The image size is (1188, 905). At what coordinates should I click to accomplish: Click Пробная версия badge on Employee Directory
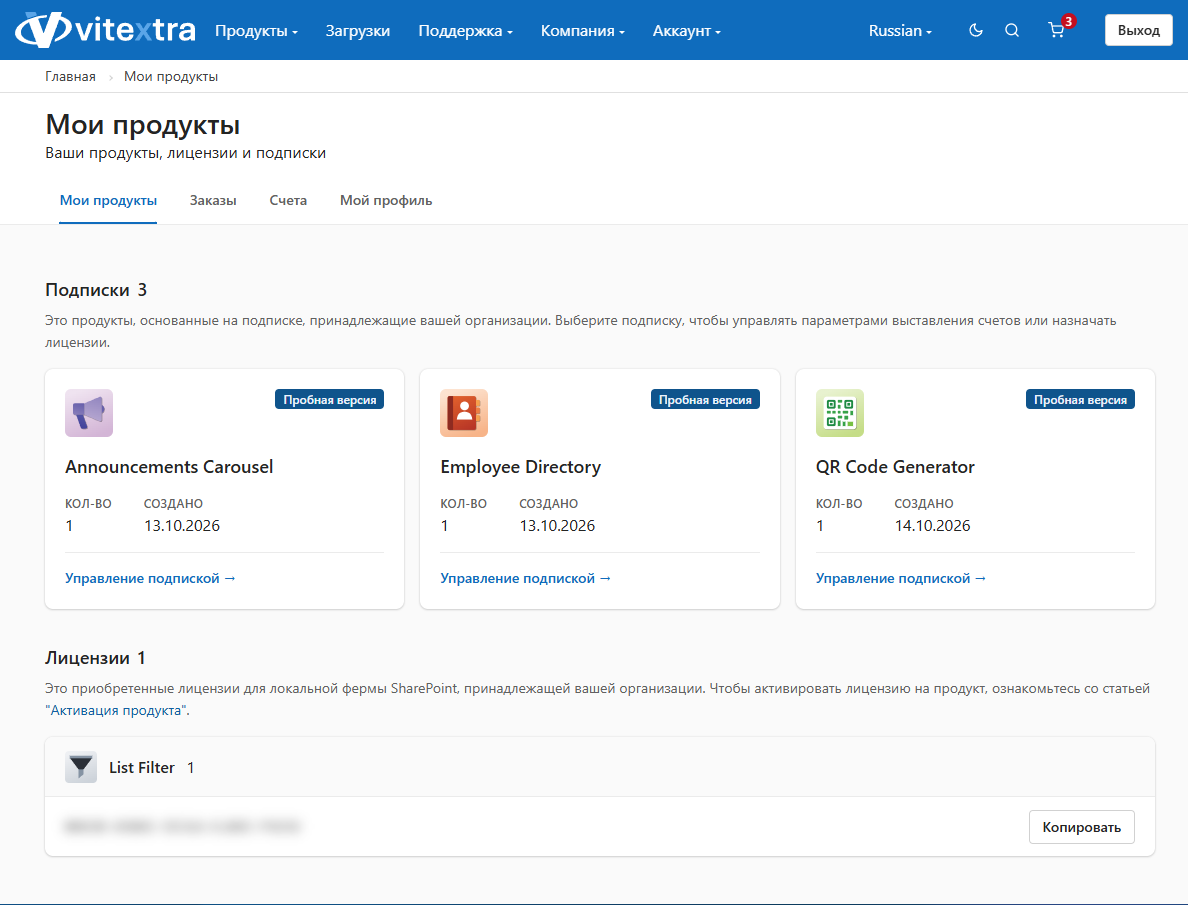coord(705,399)
